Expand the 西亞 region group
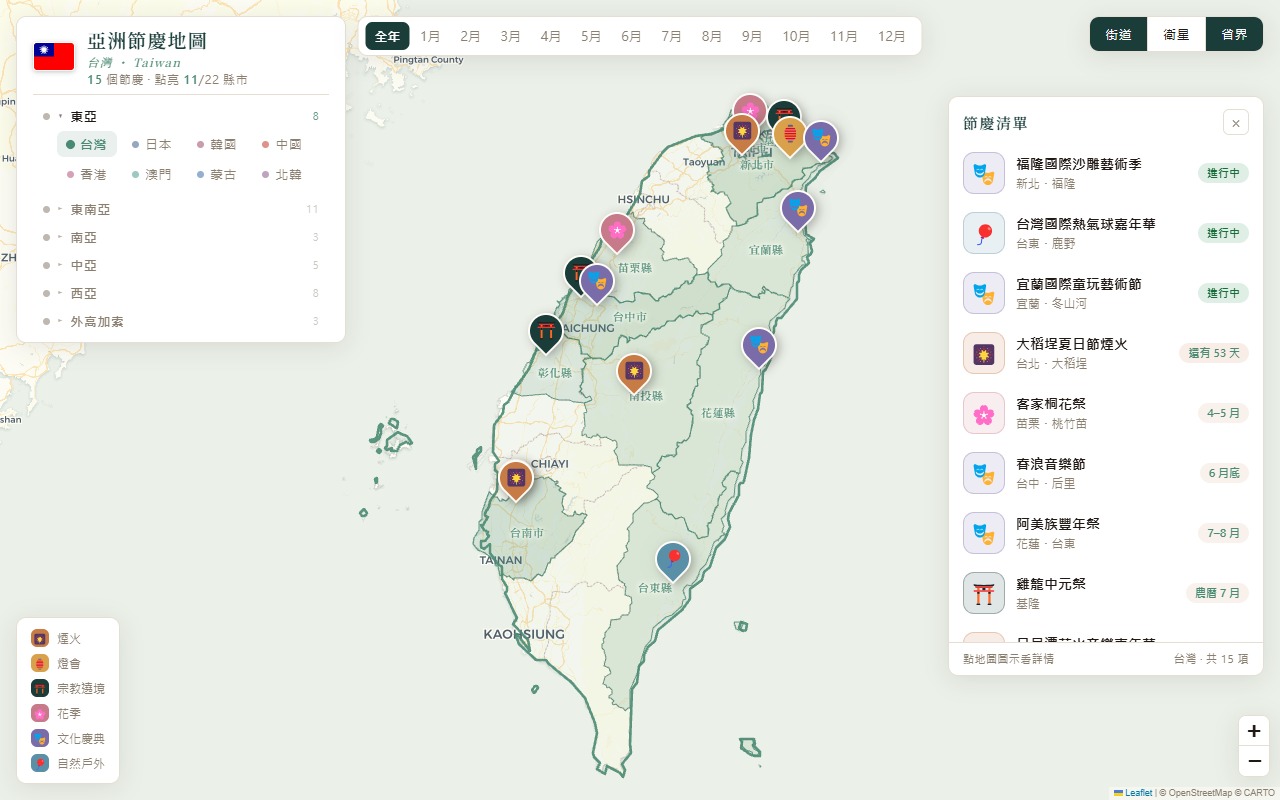The width and height of the screenshot is (1280, 800). 181,293
